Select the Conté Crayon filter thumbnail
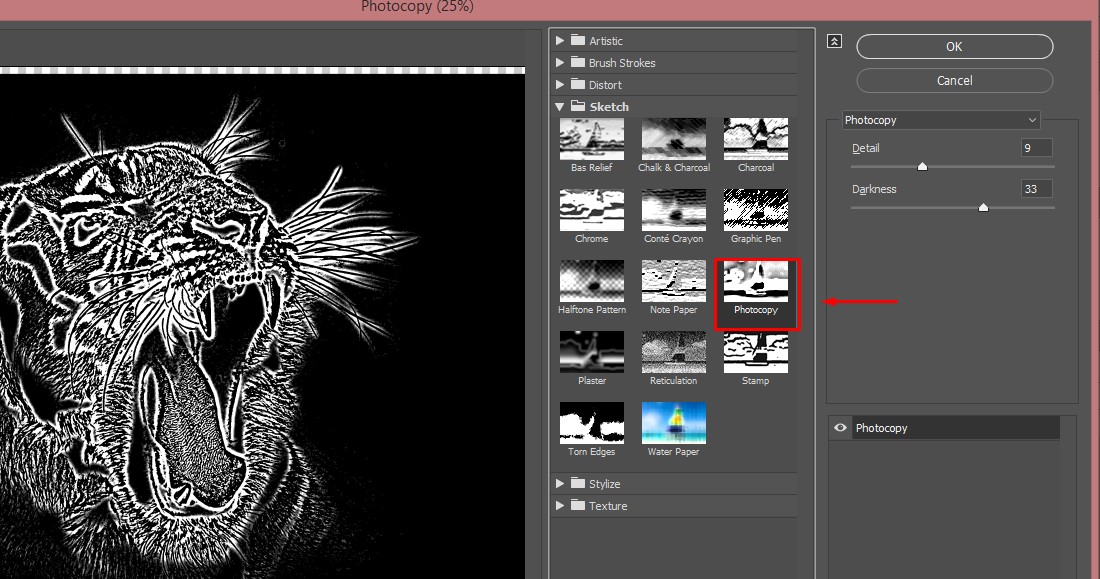The width and height of the screenshot is (1100, 579). click(x=673, y=210)
